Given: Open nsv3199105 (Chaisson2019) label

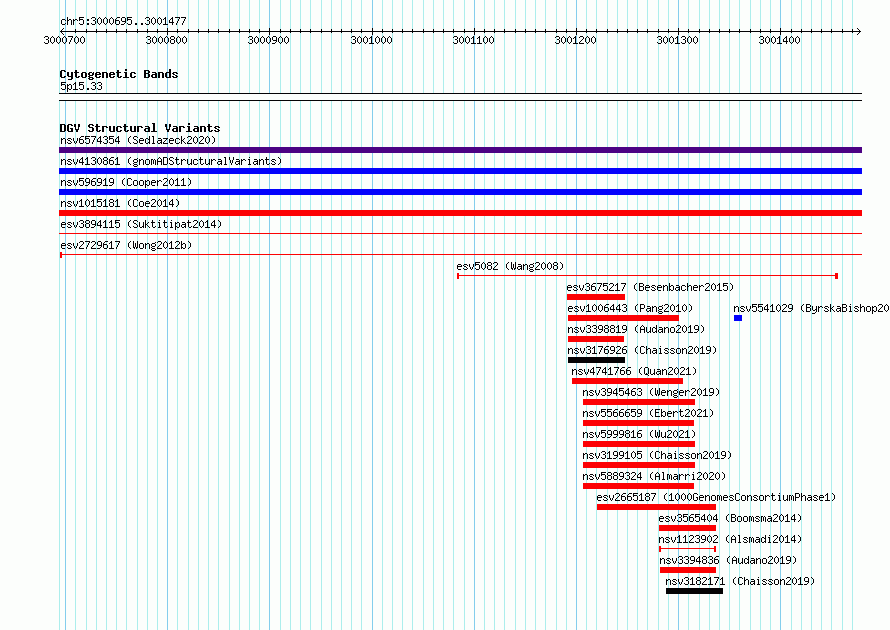Looking at the screenshot, I should tap(657, 455).
